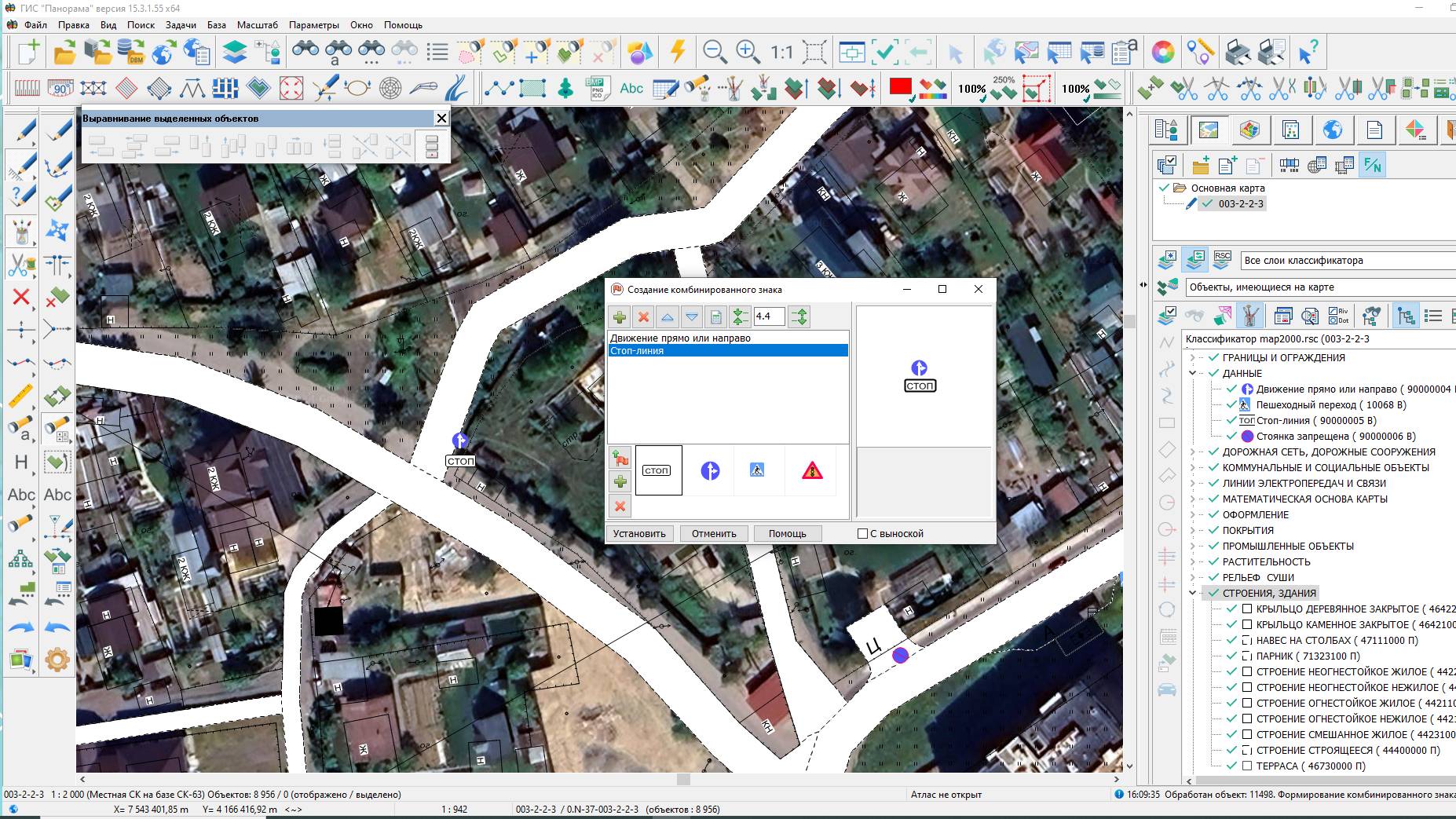The height and width of the screenshot is (819, 1456).
Task: Open the 'Все слои классификатора' dropdown
Action: (1346, 261)
